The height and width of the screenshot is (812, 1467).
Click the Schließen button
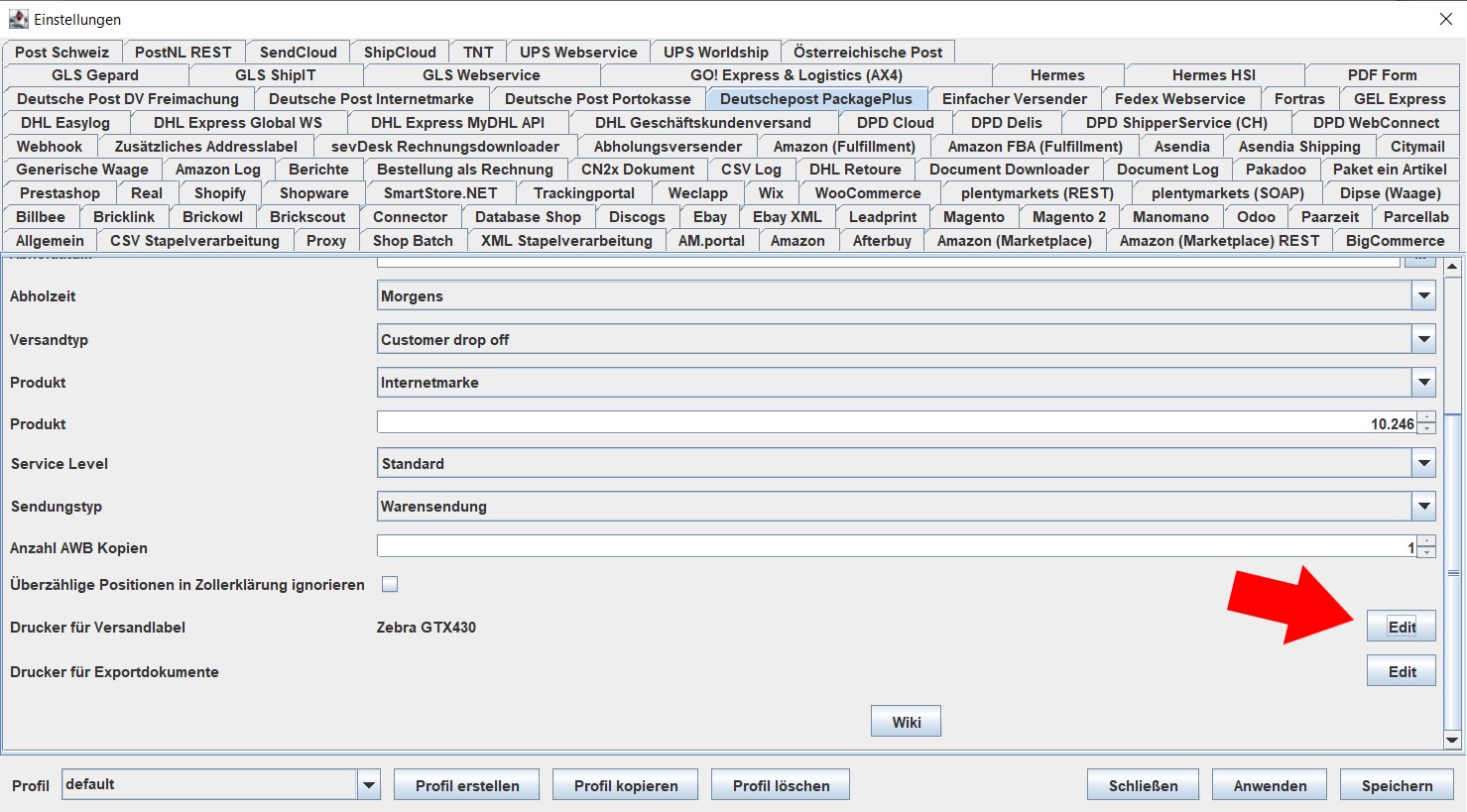point(1143,785)
